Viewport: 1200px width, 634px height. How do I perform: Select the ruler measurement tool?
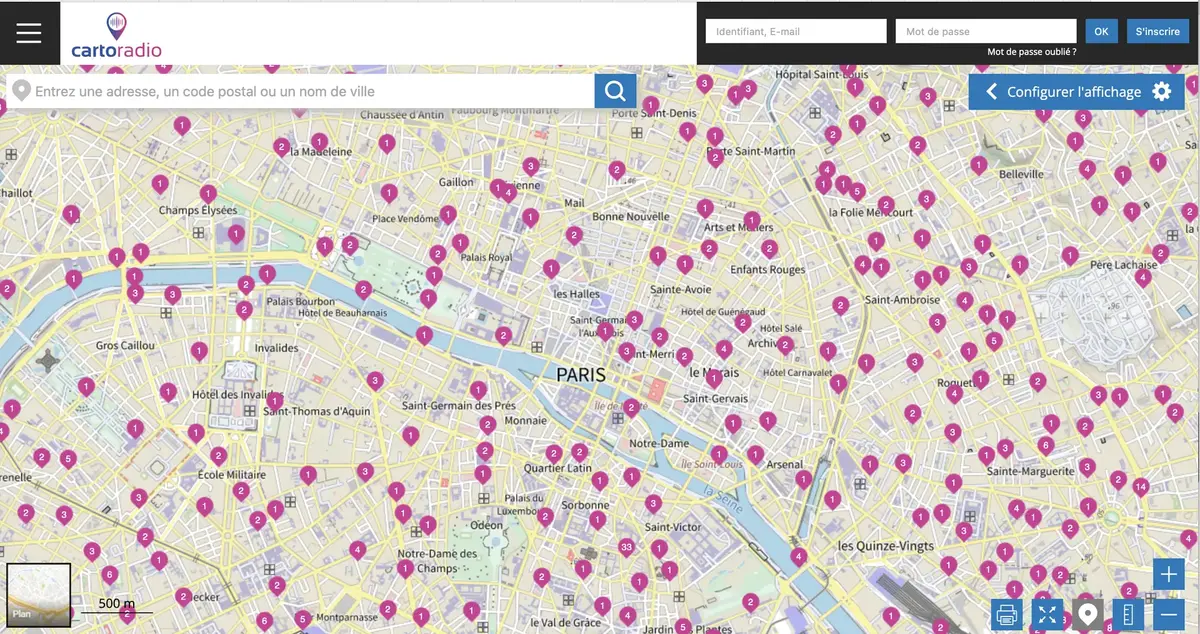click(1128, 614)
